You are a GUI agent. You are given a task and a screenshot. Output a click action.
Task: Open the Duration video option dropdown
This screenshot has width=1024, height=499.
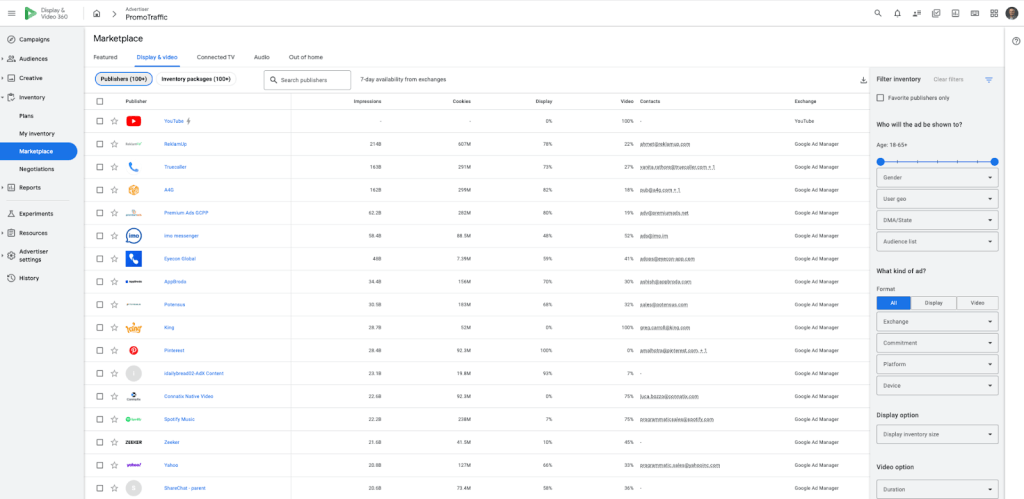[x=937, y=489]
